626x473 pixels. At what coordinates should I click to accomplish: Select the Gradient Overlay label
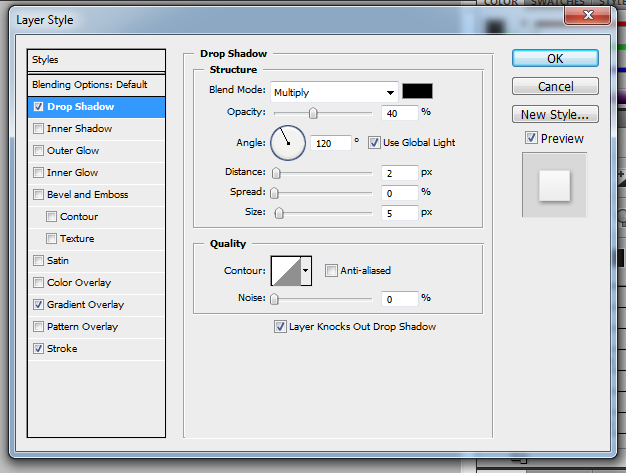pos(85,305)
